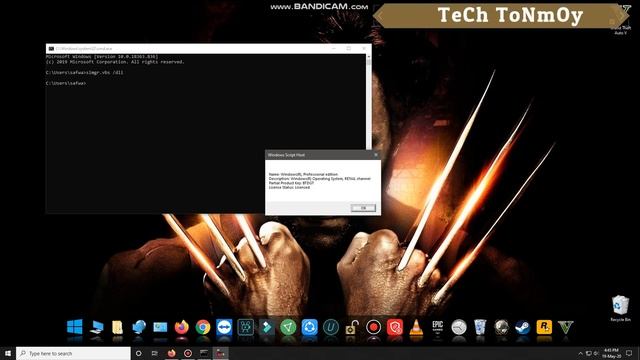
Task: Click the Windows logo icon in dock
Action: [x=75, y=327]
